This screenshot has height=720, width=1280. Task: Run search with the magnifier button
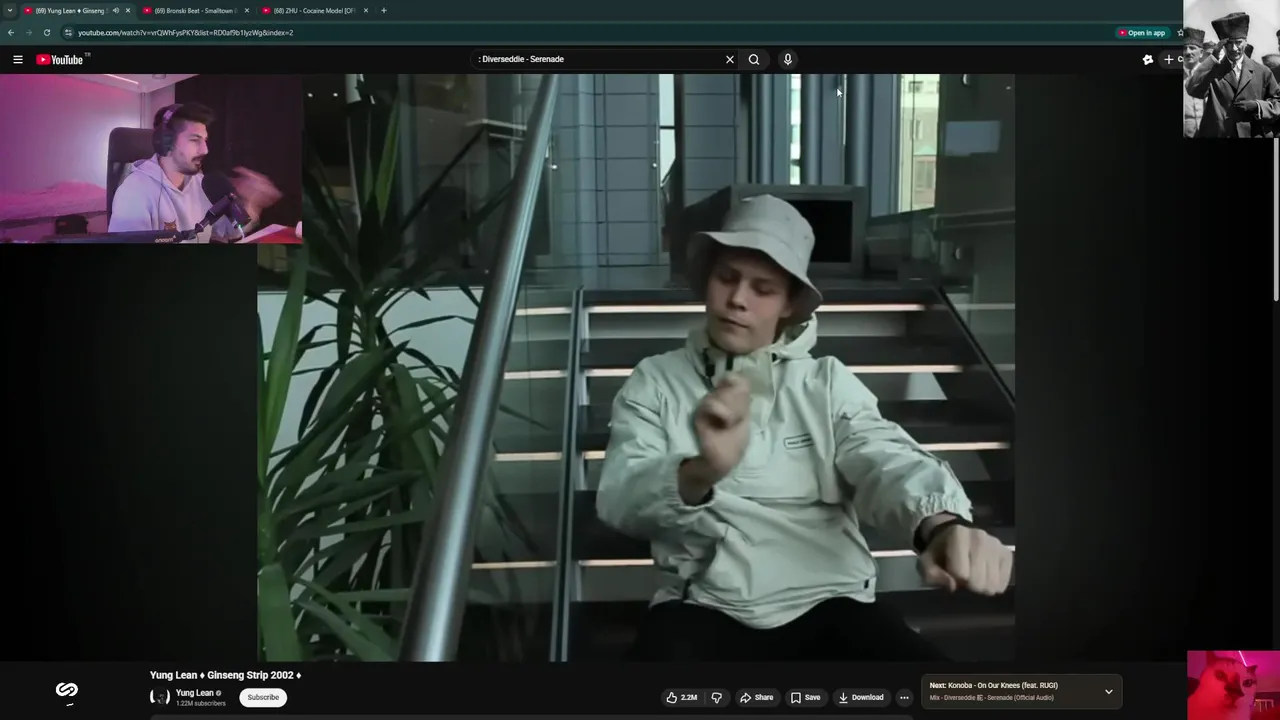754,60
